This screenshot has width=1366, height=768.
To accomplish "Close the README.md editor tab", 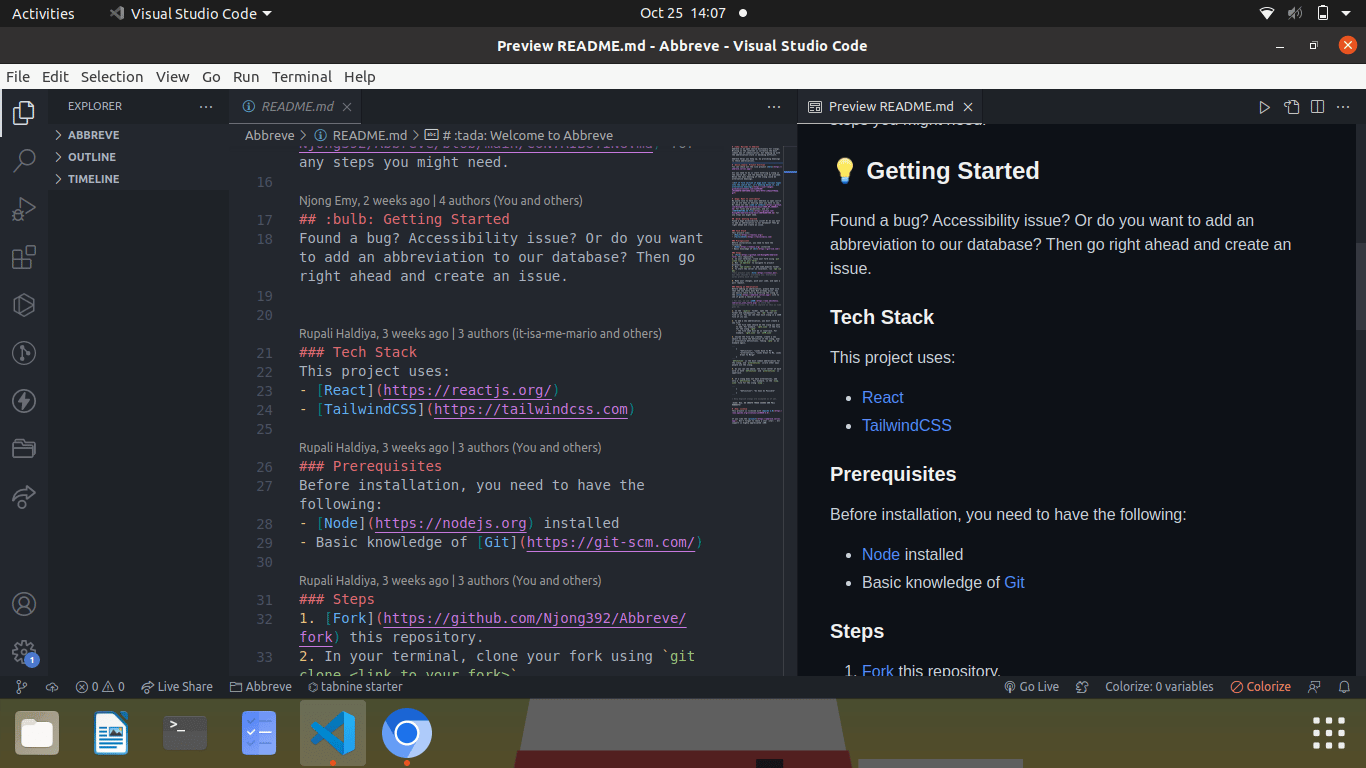I will [x=348, y=107].
